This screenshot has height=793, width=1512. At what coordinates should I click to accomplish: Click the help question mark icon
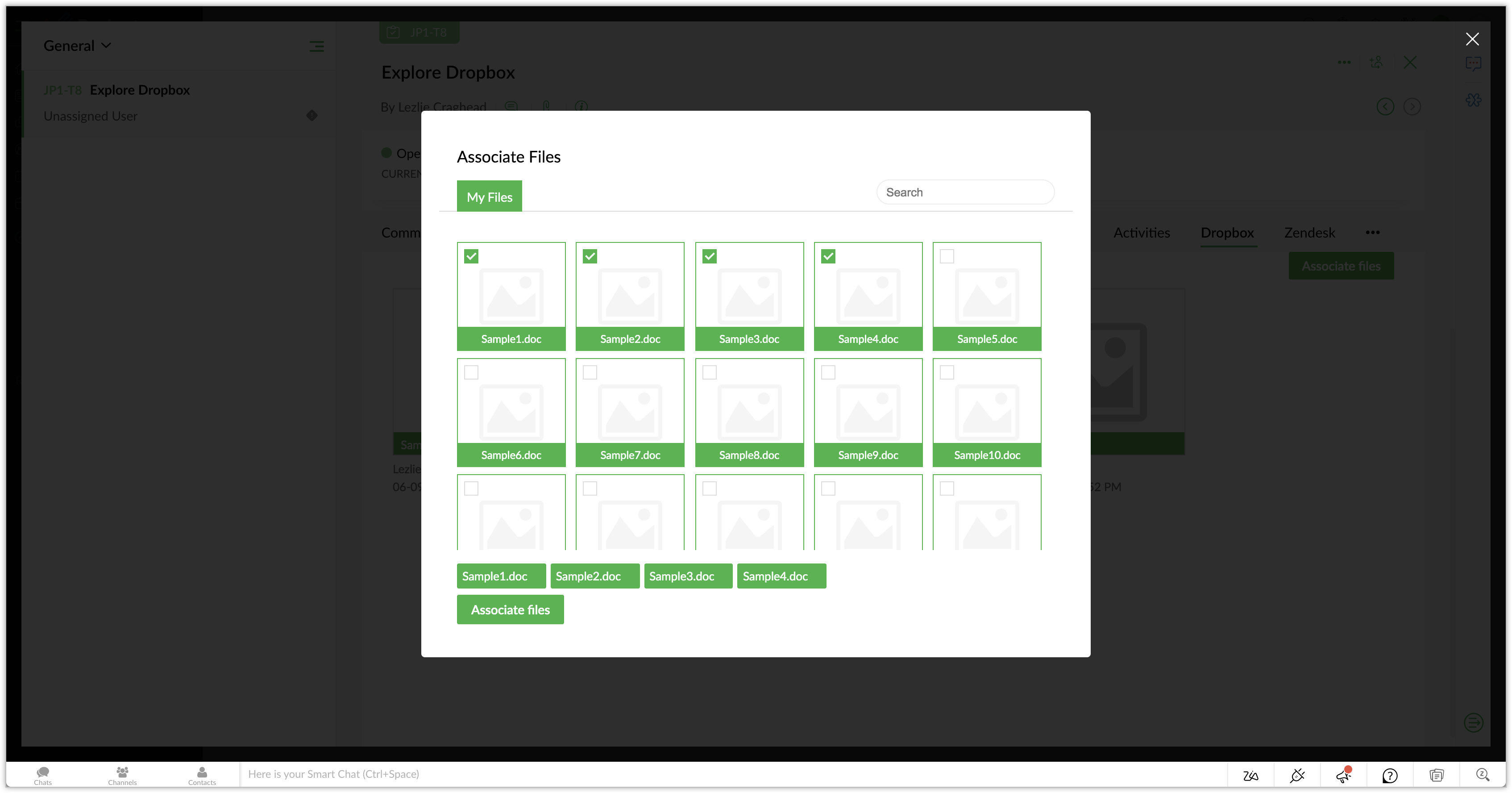coord(1389,776)
